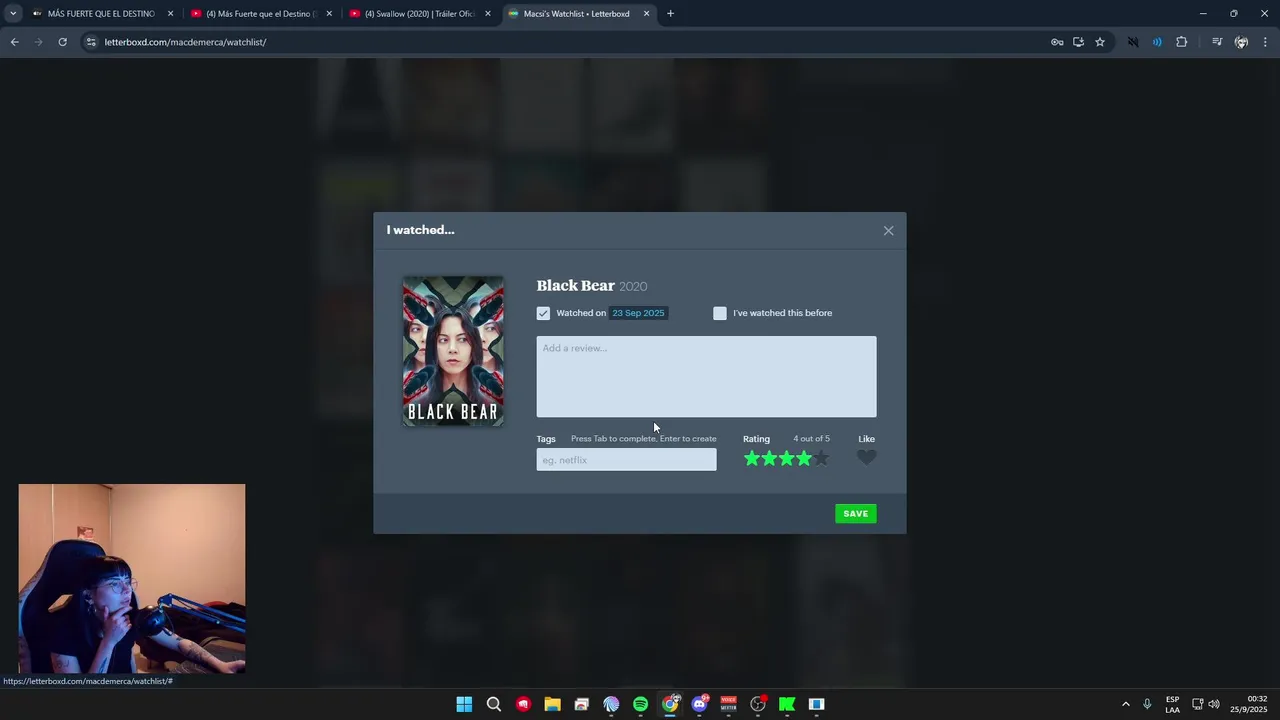Open Spotify from taskbar
The width and height of the screenshot is (1280, 720).
[640, 704]
